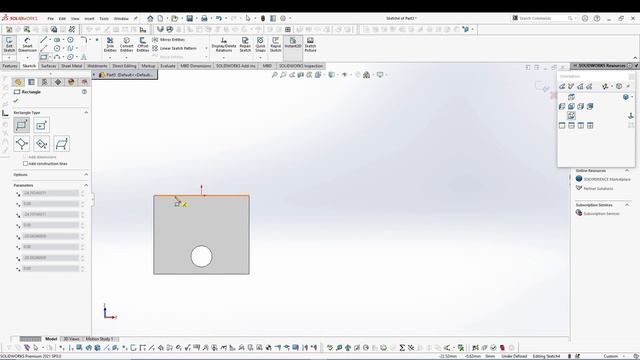Click the Save icon
Viewport: 640px width, 360px height.
189,18
